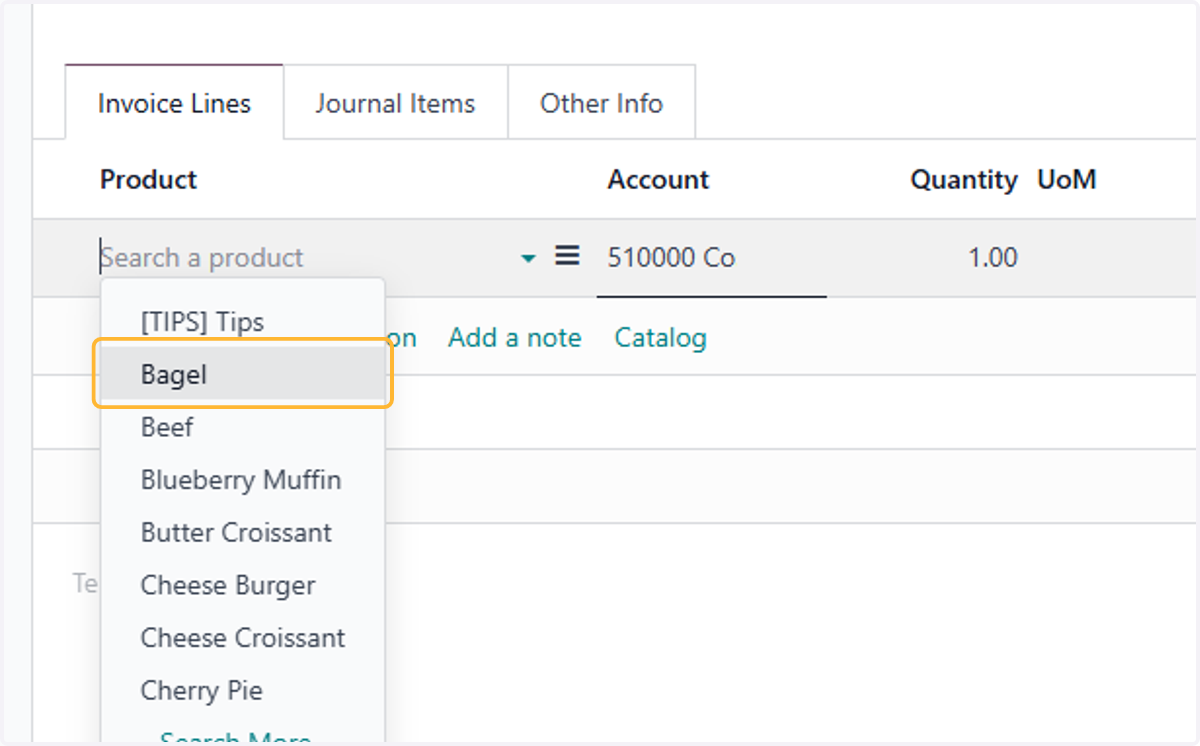Select [TIPS] Tips from product list
Viewport: 1200px width, 746px height.
[x=243, y=322]
